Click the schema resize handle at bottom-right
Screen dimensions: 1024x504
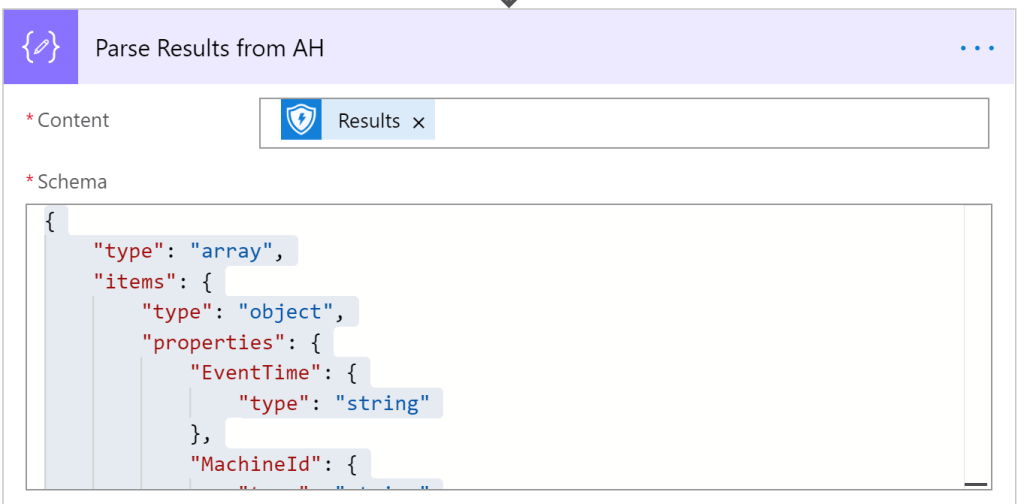[976, 483]
